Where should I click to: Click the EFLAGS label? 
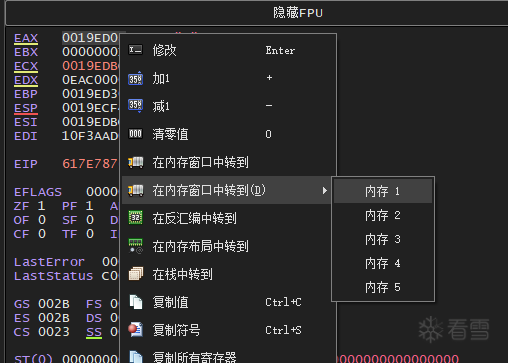point(38,192)
